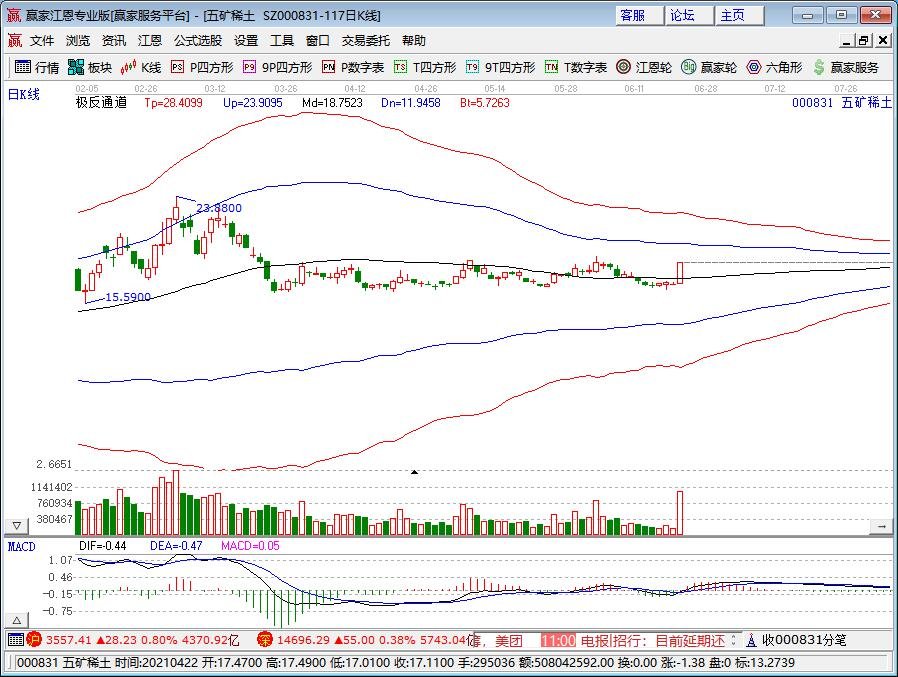Open the 浏览 menu
The height and width of the screenshot is (677, 898).
point(78,41)
